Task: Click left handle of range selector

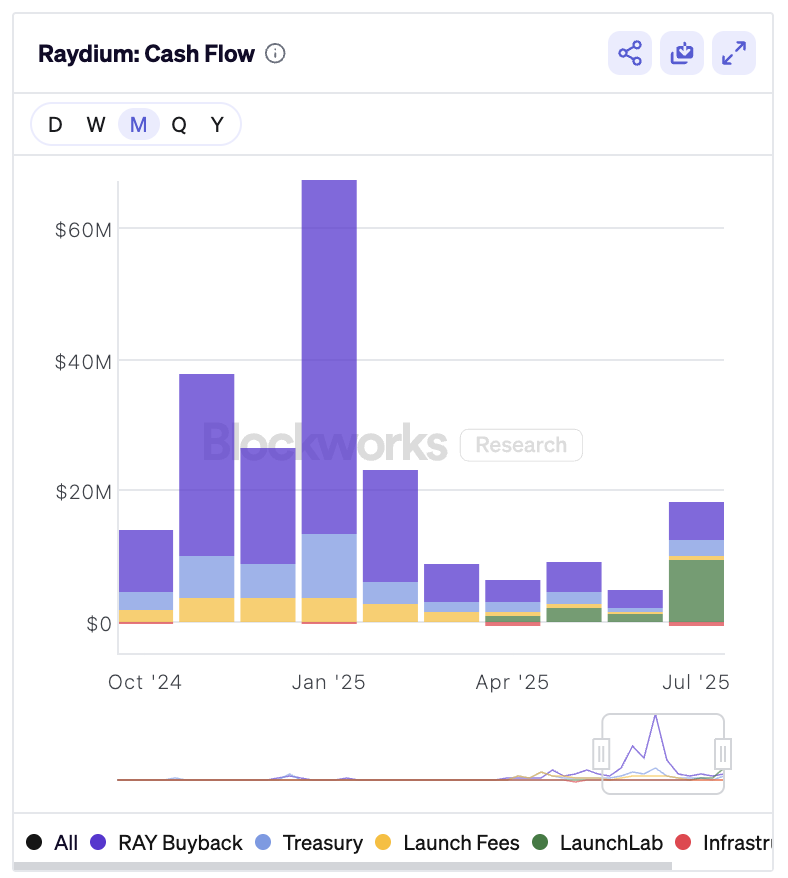Action: point(601,754)
